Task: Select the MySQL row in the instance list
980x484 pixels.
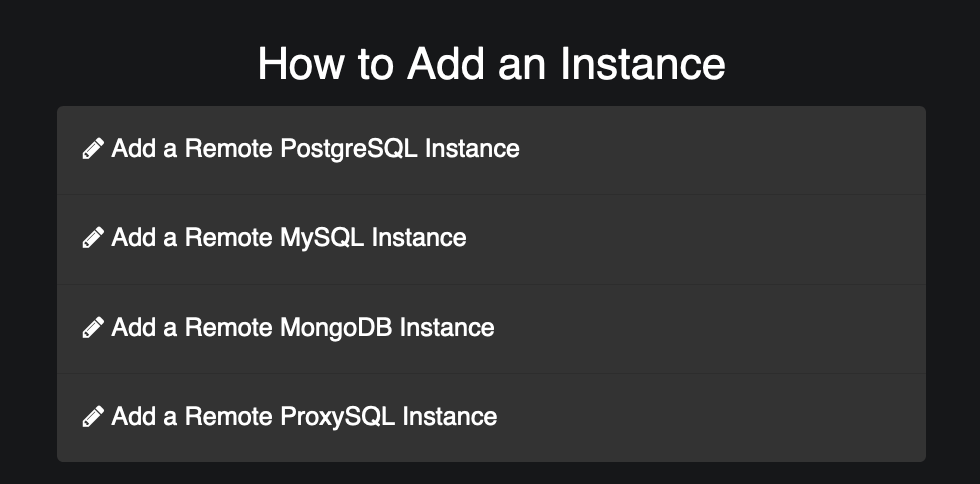Action: coord(491,239)
